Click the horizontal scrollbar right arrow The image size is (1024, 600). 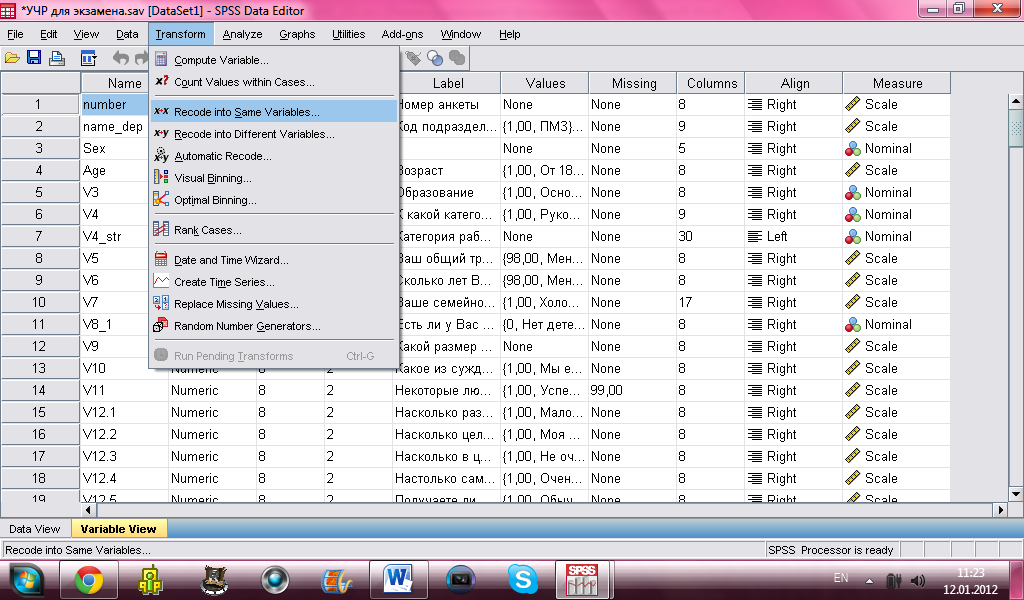click(1000, 509)
